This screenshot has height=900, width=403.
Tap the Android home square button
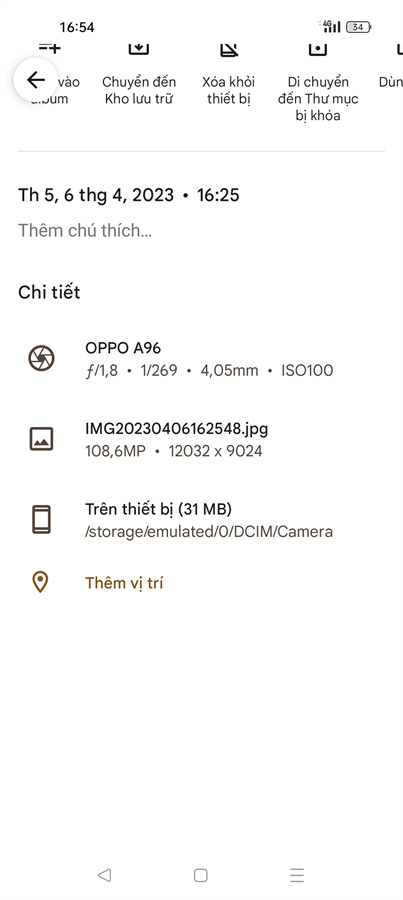click(x=200, y=875)
